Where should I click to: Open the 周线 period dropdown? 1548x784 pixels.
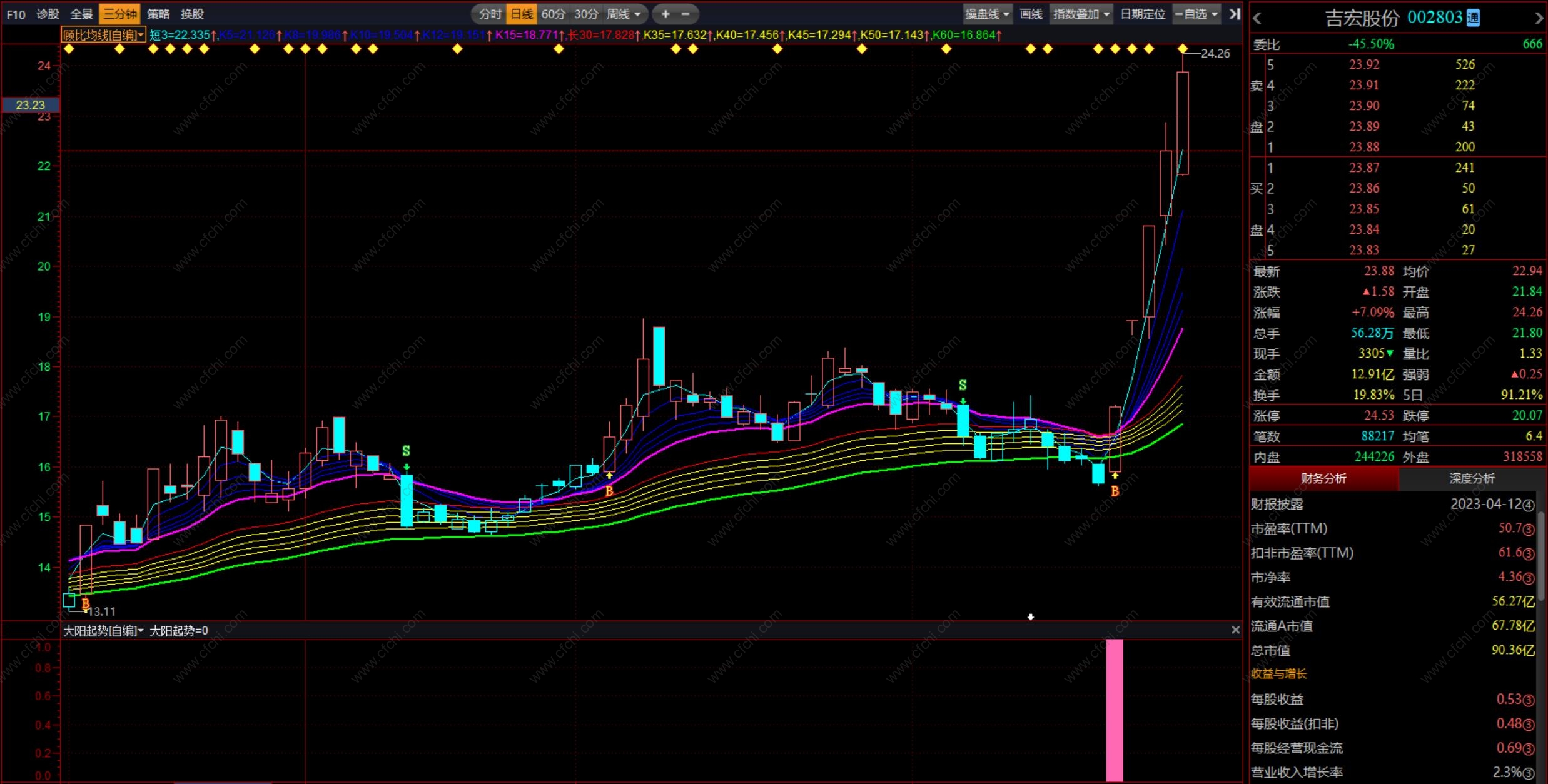pyautogui.click(x=624, y=14)
